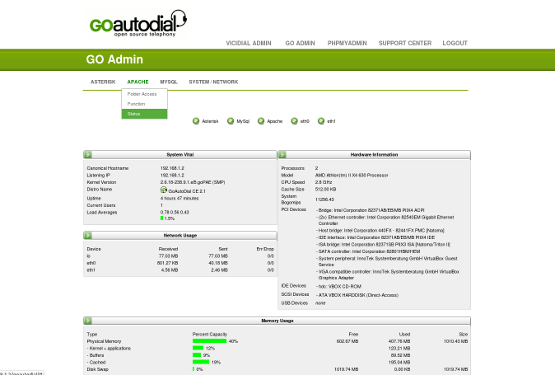Click the Memory Usage panel title
This screenshot has height=375, width=555.
pos(277,321)
